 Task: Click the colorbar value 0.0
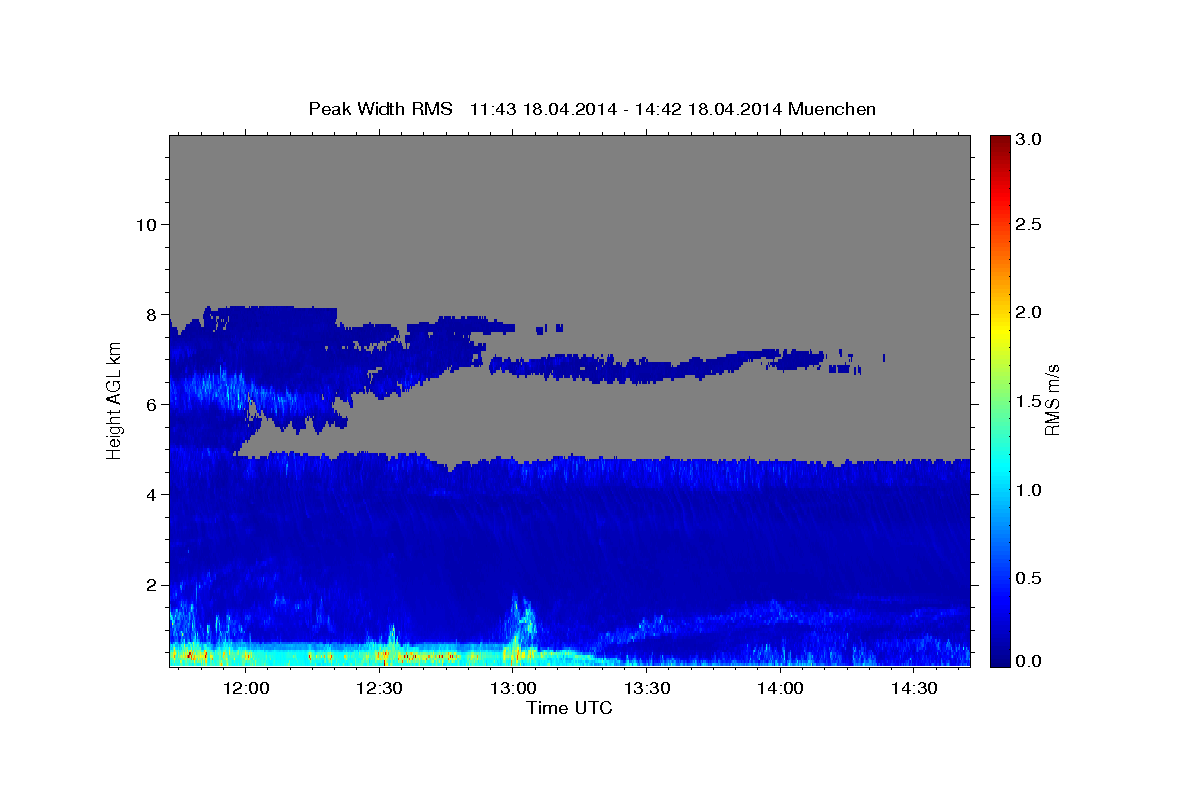(x=1030, y=661)
